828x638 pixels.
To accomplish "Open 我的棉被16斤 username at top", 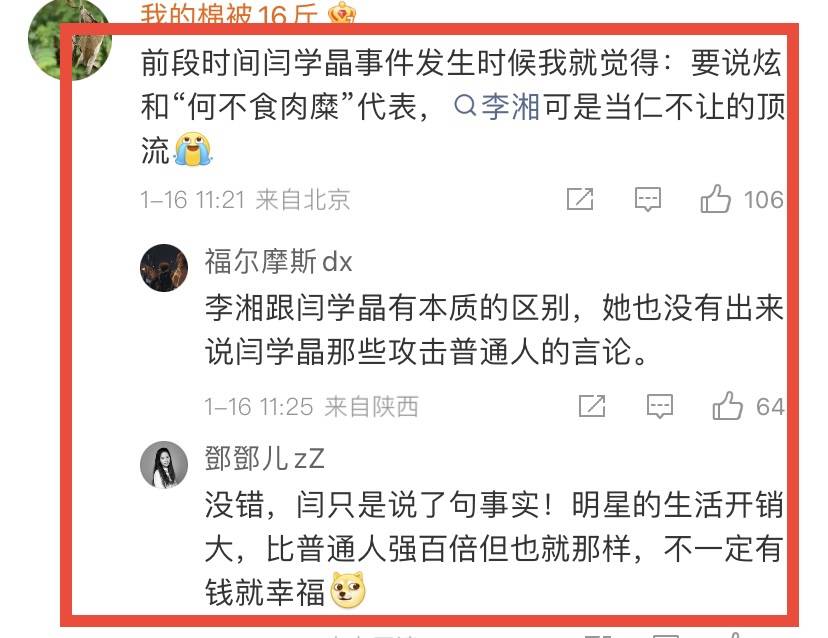I will pos(229,12).
